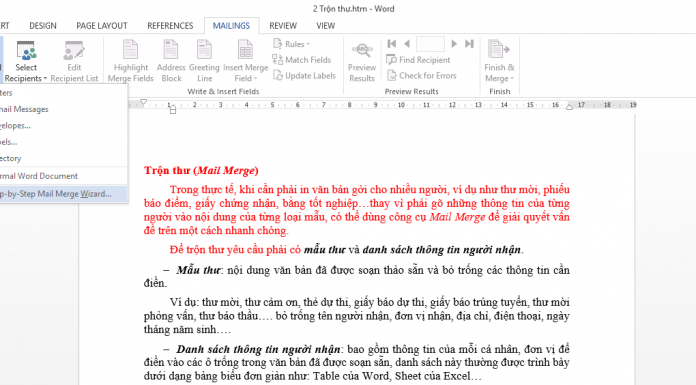Click first line indent marker on ruler
The width and height of the screenshot is (696, 385).
(143, 102)
